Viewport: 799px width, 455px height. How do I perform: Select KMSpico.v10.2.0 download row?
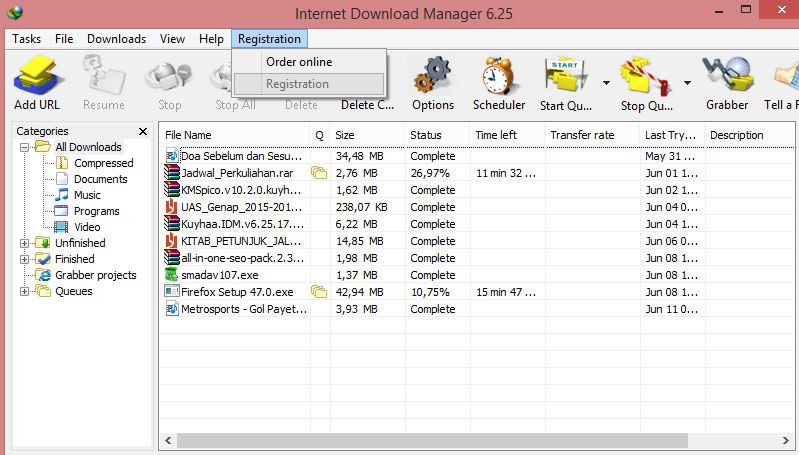(x=477, y=190)
